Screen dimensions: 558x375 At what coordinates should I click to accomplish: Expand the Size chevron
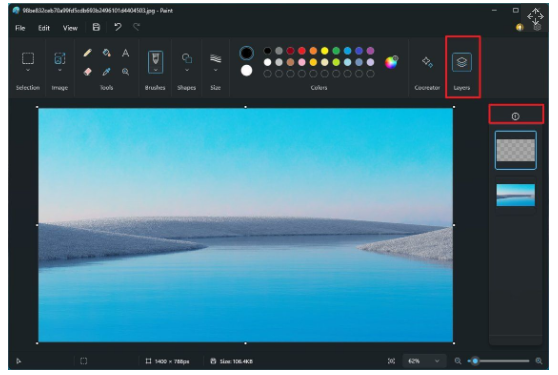[215, 70]
